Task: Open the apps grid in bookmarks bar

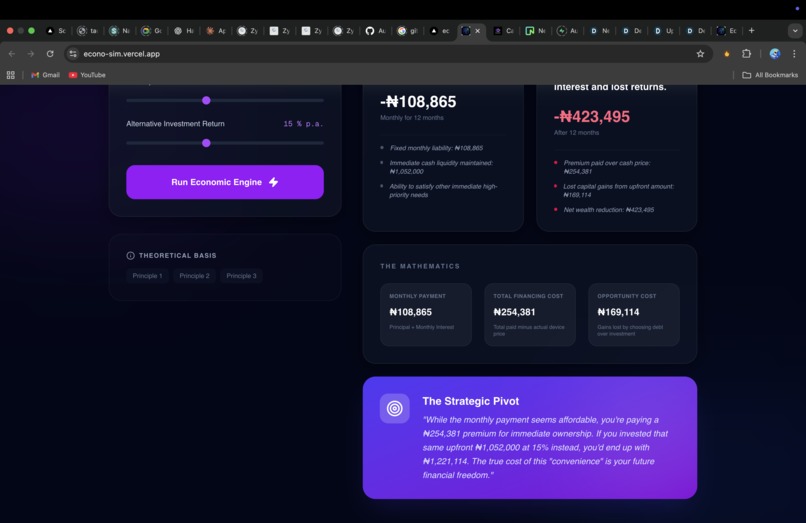Action: 10,75
